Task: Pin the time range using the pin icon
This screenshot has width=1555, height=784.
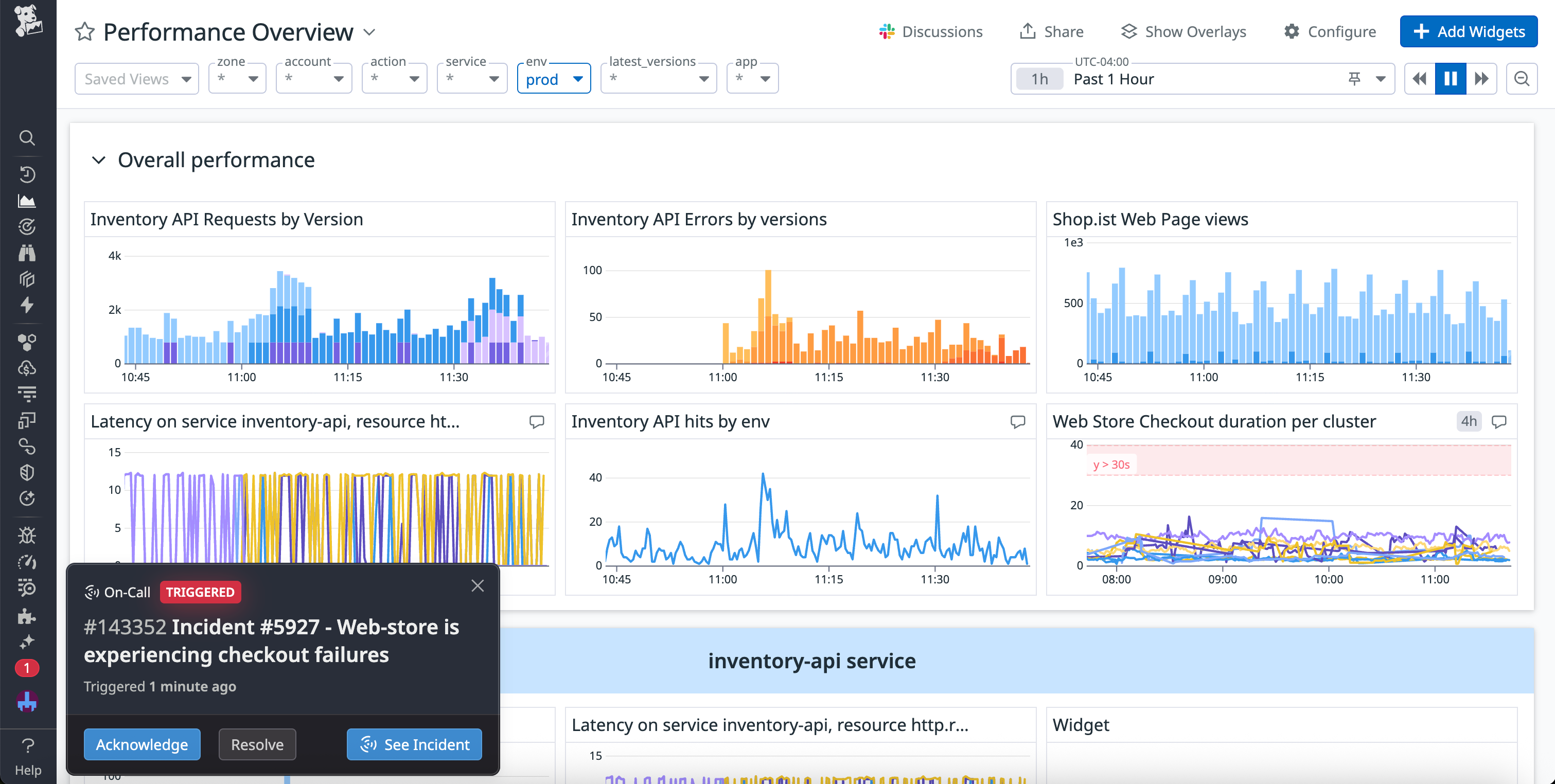Action: 1354,79
